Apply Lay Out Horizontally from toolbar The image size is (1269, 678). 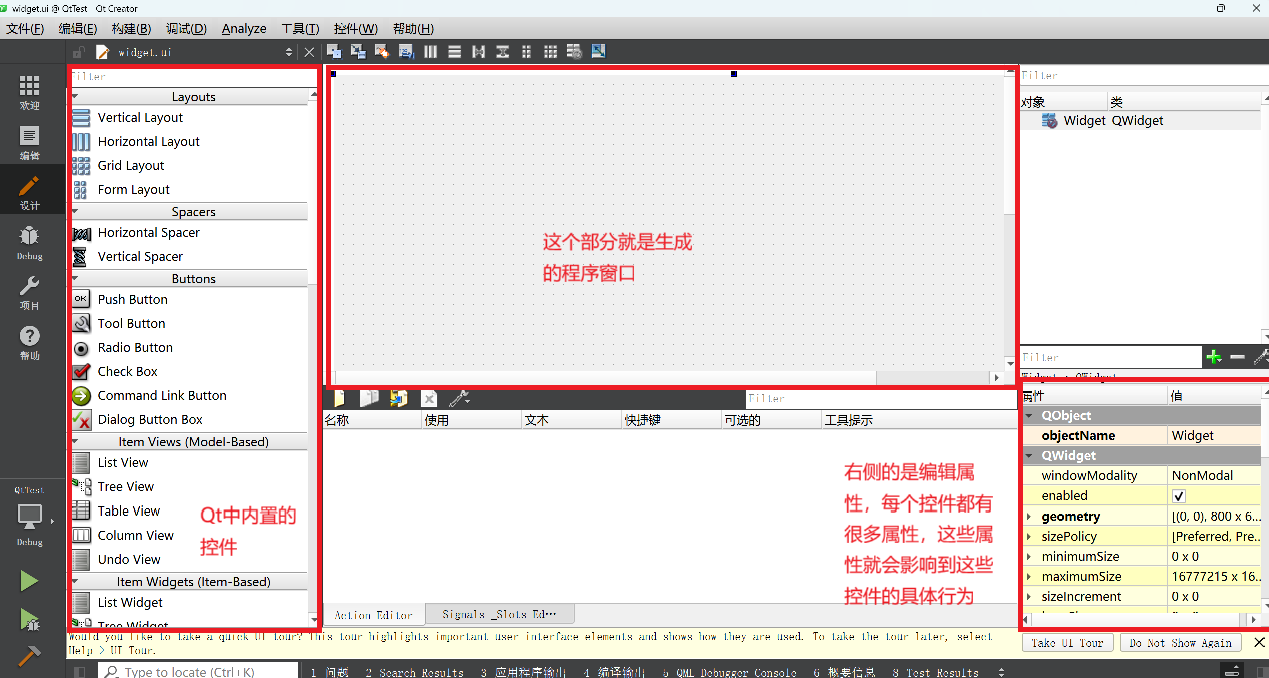[430, 51]
